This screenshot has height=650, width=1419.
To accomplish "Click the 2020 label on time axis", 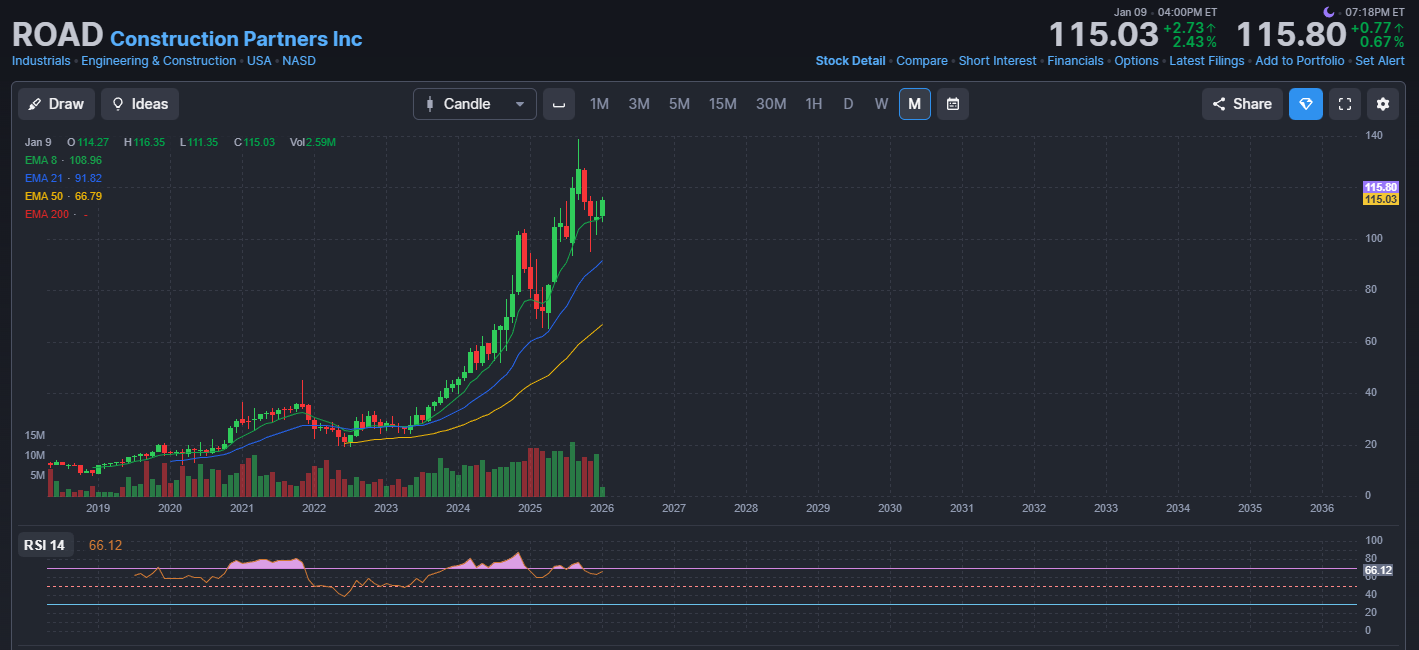I will (170, 508).
